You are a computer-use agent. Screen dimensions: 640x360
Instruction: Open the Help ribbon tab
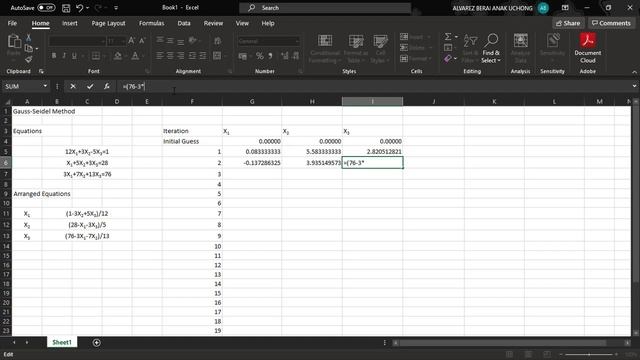pyautogui.click(x=268, y=23)
